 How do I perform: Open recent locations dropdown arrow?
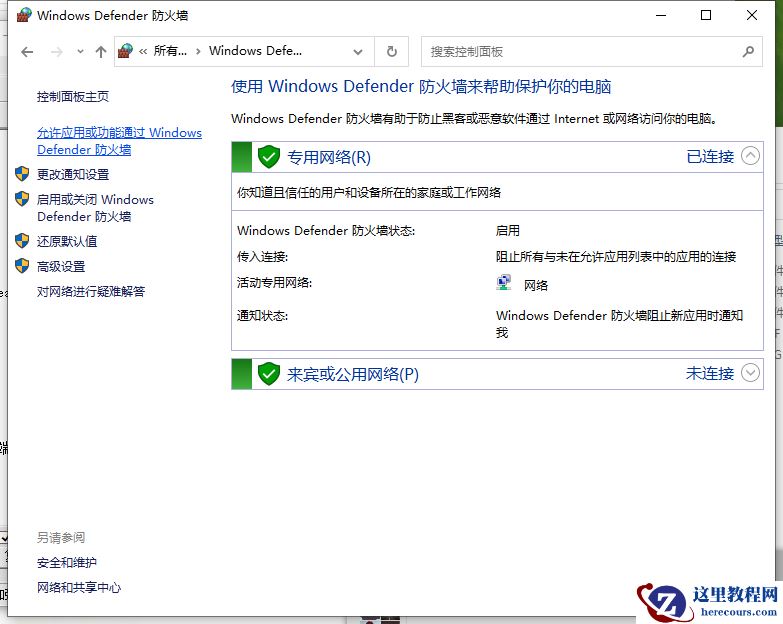point(80,51)
